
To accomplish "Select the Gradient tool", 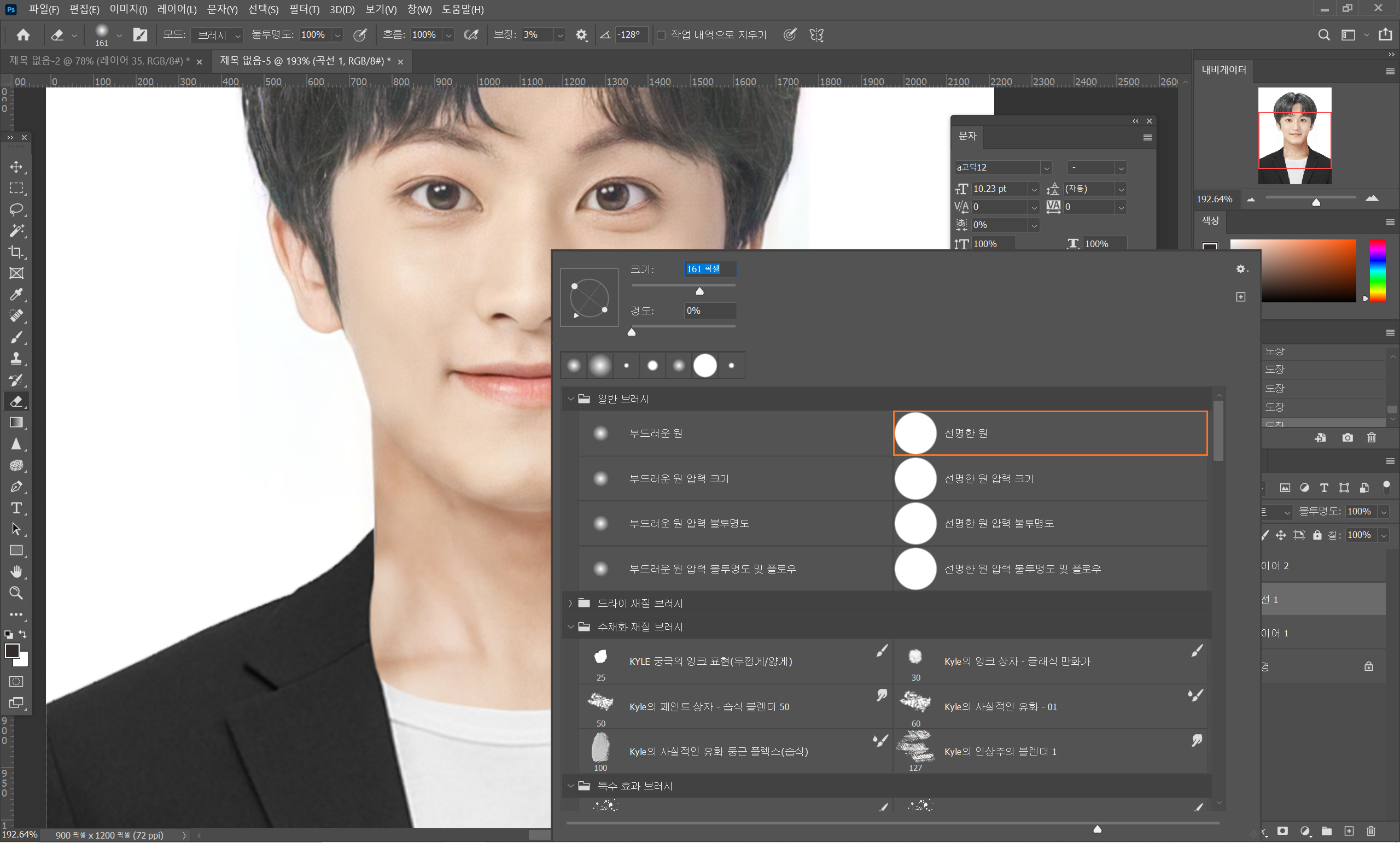I will pos(16,423).
